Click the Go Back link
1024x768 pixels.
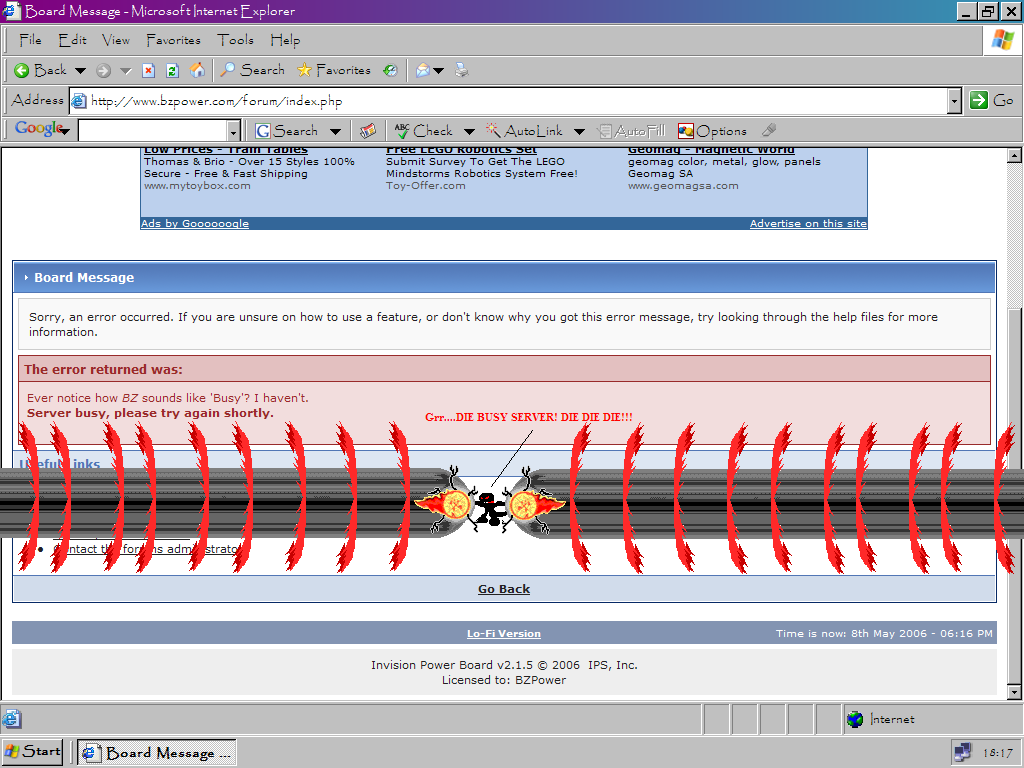click(504, 589)
